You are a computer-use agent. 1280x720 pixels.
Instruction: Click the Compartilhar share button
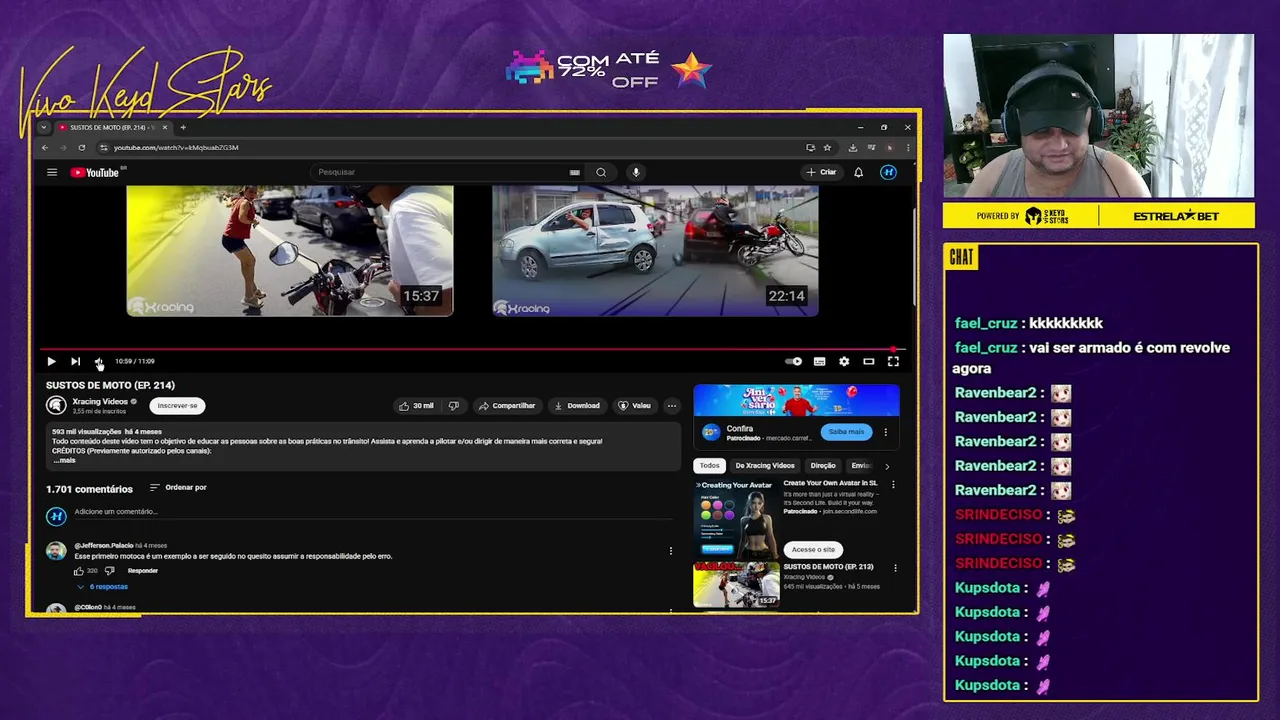(507, 405)
